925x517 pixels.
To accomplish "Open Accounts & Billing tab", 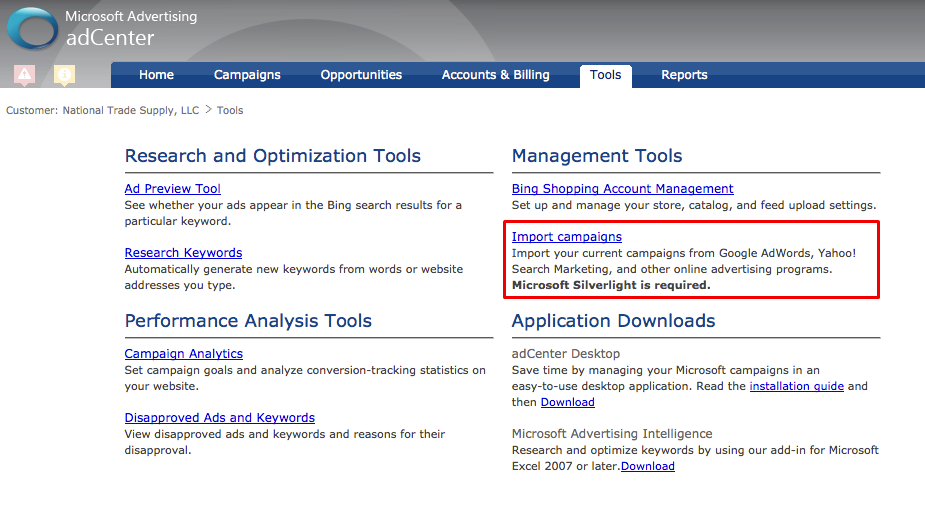I will click(x=496, y=75).
